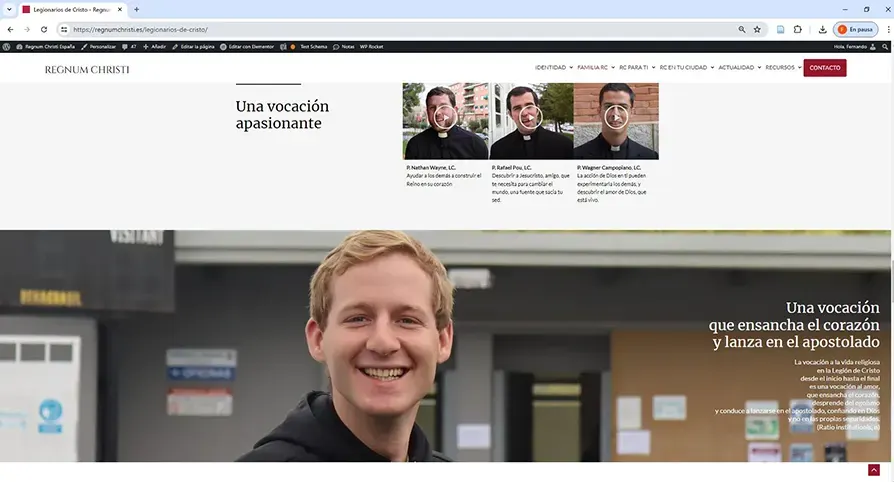Click the URL address bar

(x=400, y=29)
